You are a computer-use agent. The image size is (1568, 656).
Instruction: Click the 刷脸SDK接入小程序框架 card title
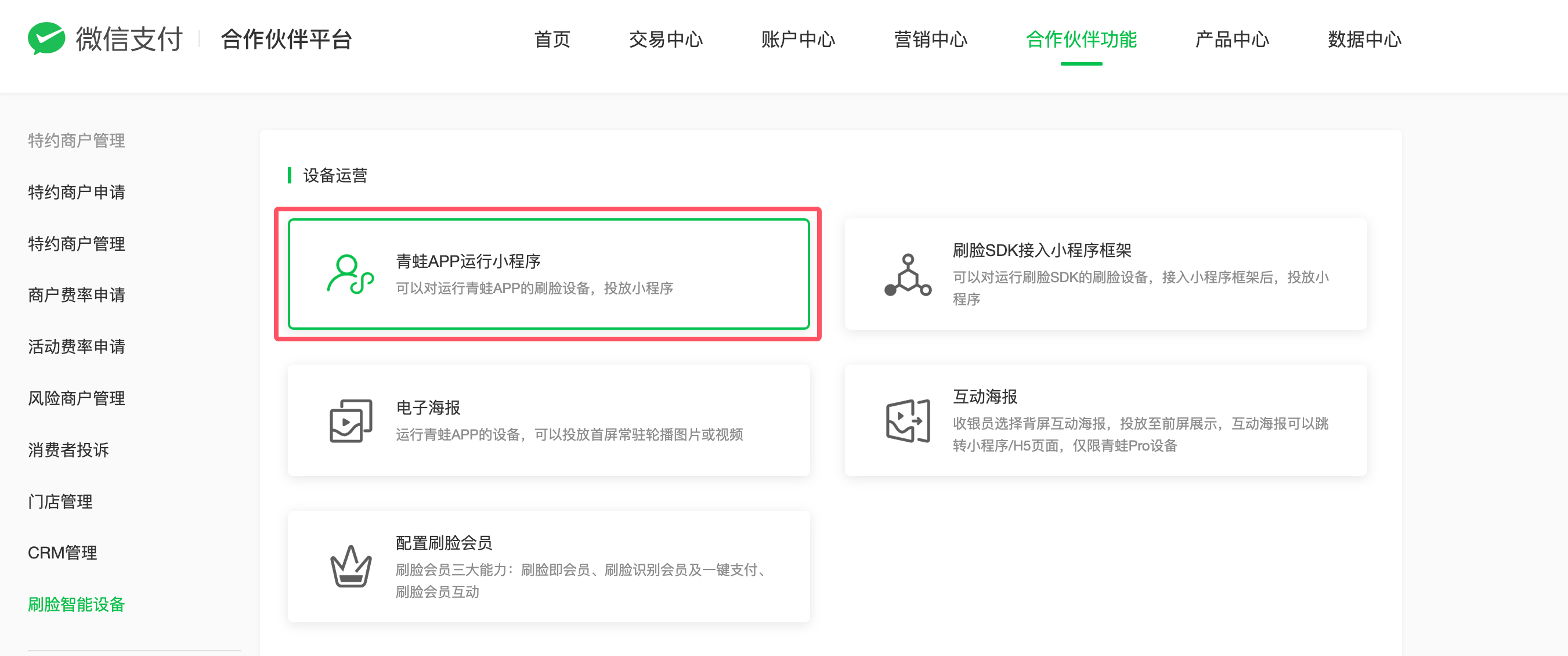click(x=1042, y=250)
